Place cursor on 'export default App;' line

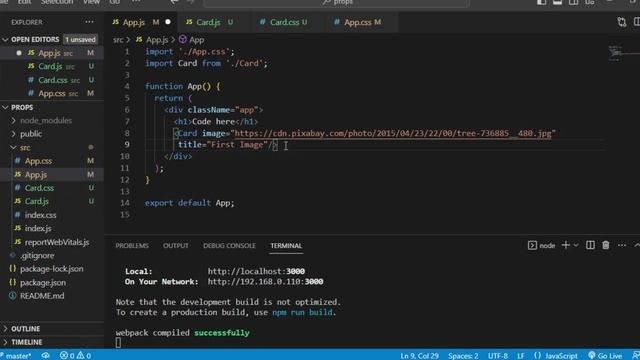click(x=190, y=203)
